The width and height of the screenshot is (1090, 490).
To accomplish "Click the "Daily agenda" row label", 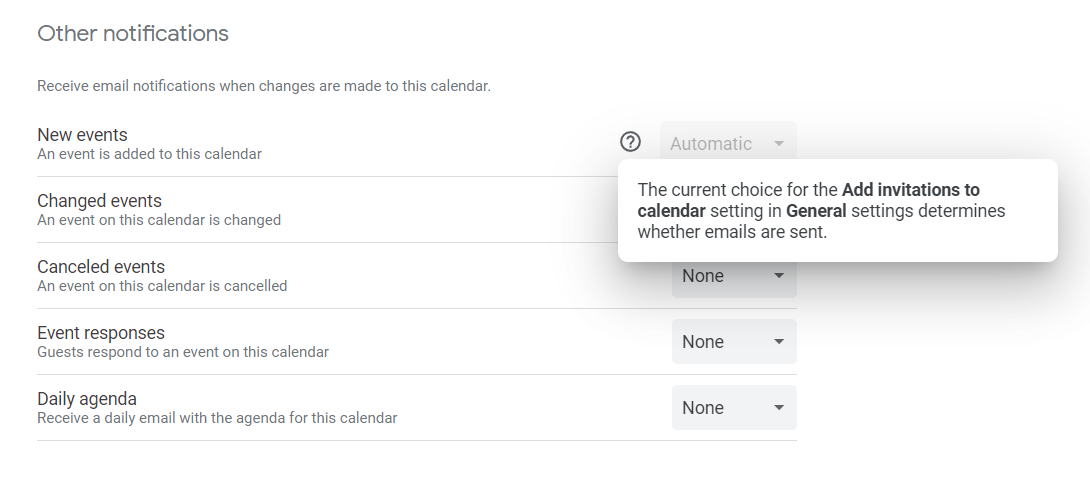I will tap(87, 399).
